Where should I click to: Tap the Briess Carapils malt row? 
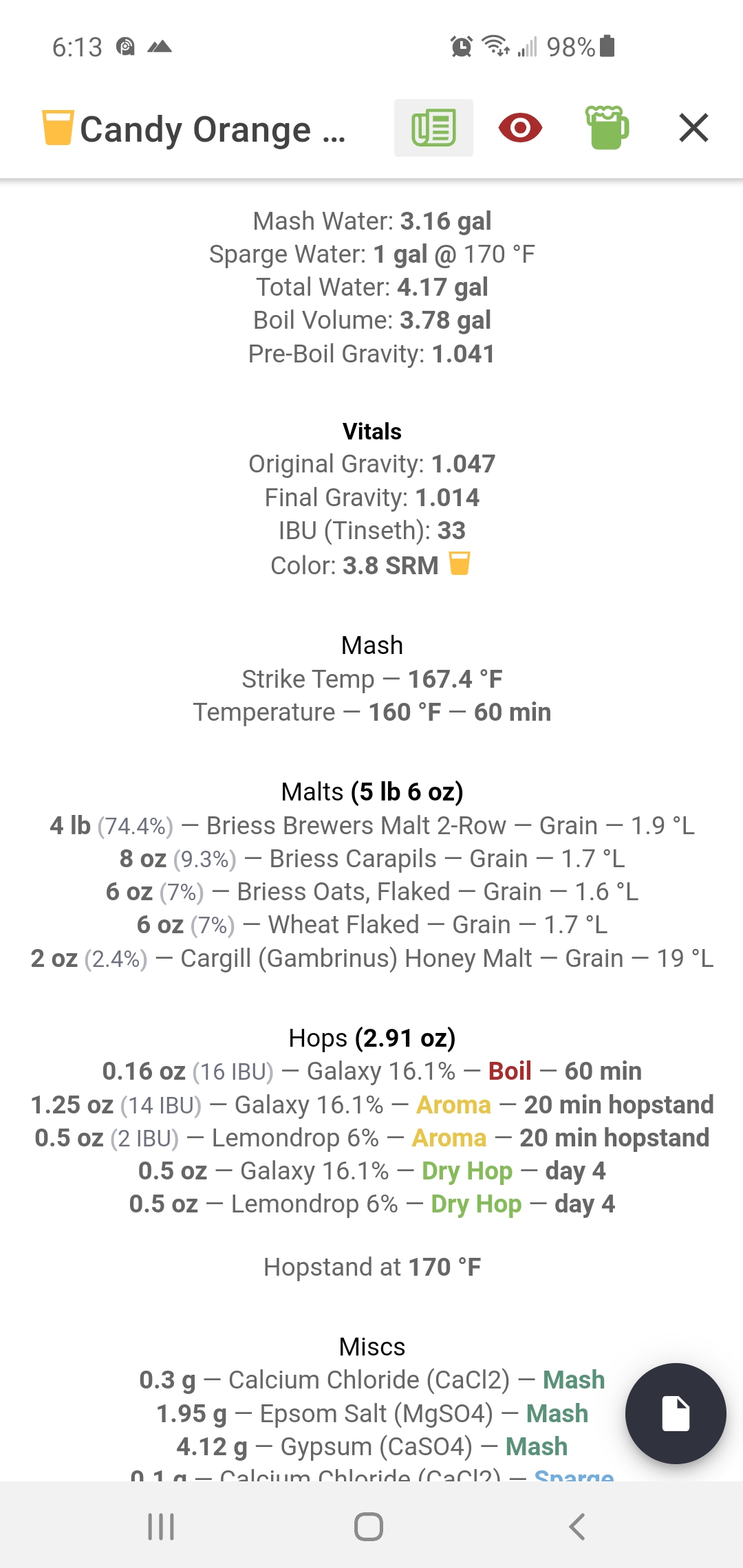click(x=372, y=858)
